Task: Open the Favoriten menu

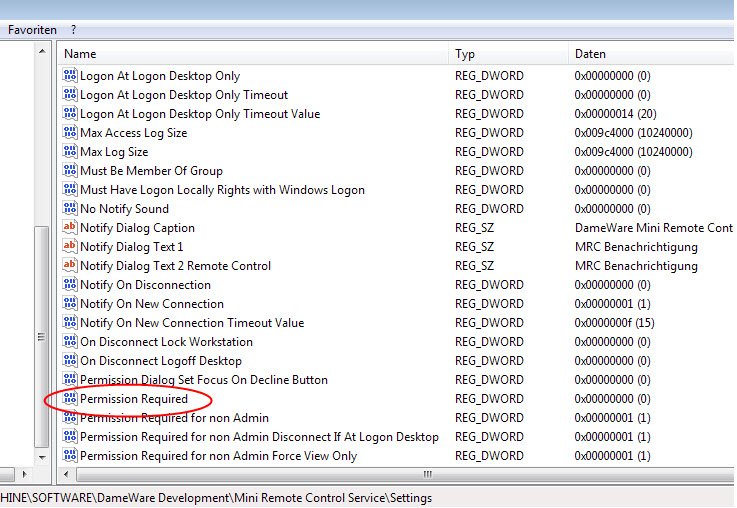Action: point(32,30)
